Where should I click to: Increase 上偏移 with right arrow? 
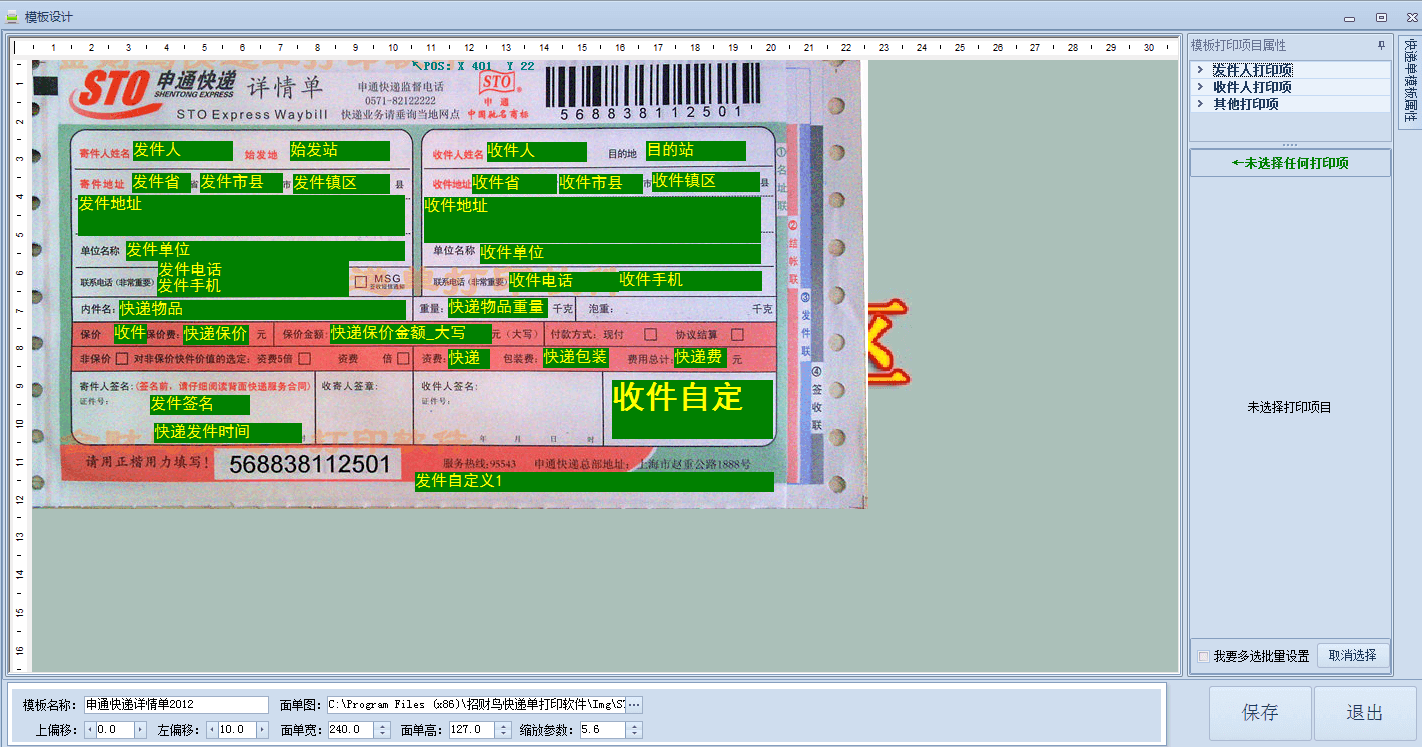(x=140, y=730)
